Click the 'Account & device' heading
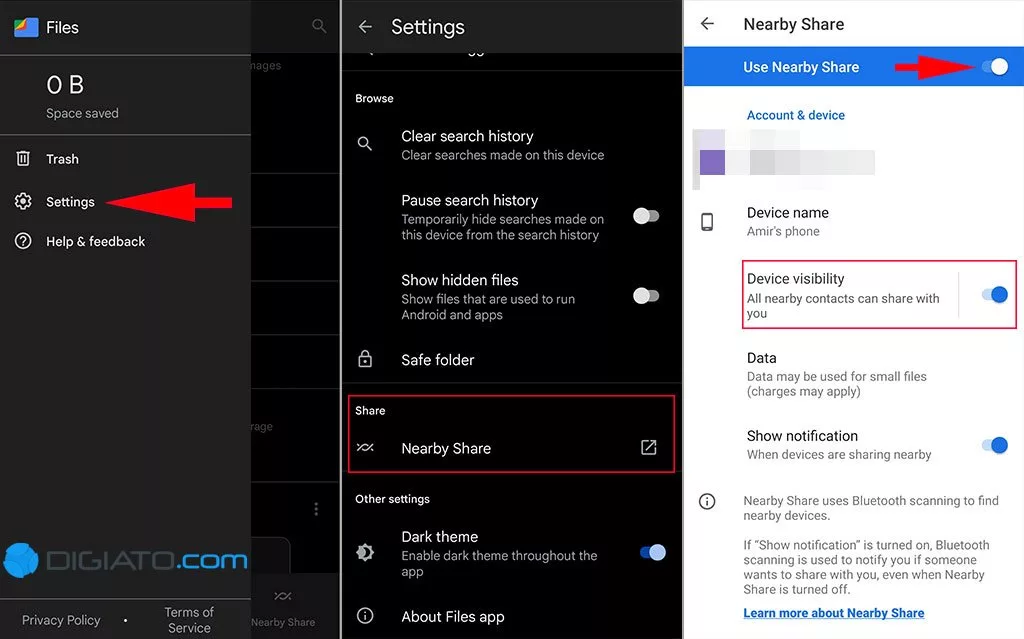 tap(795, 115)
